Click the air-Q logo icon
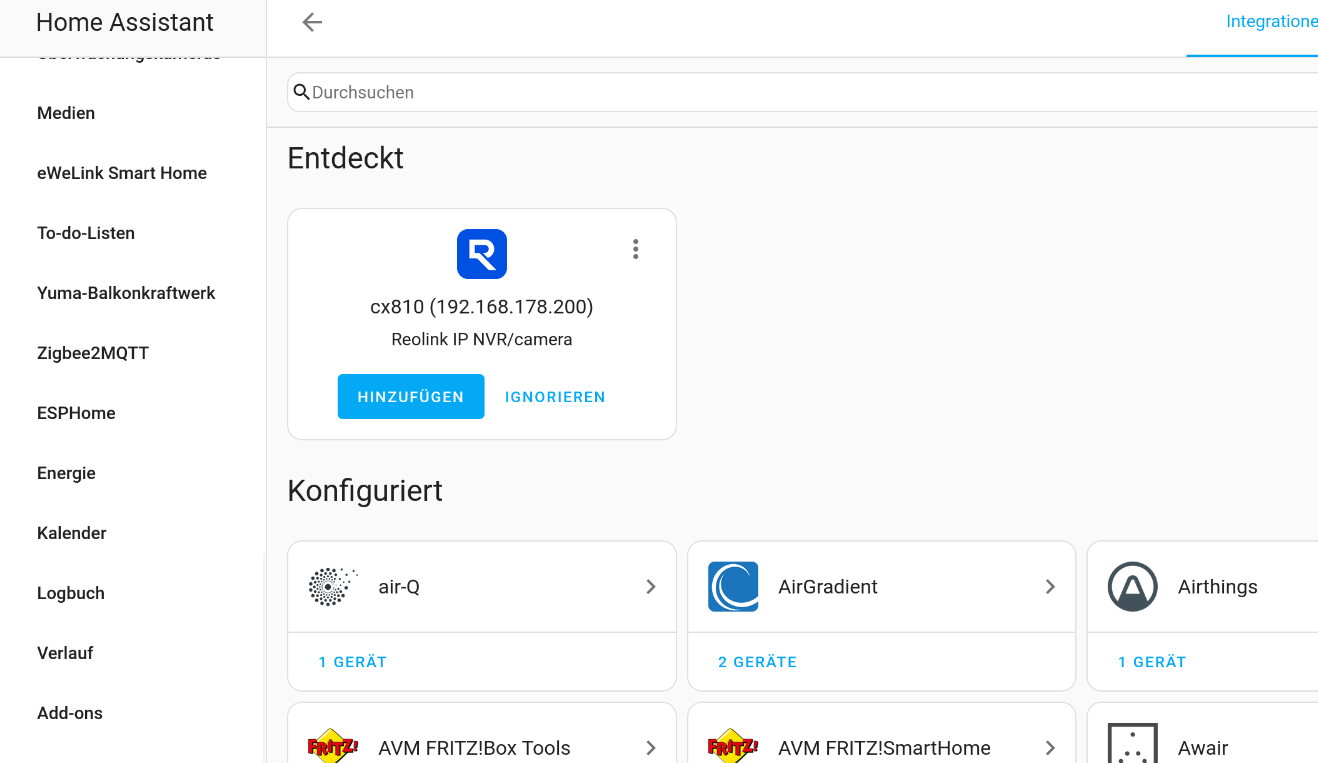This screenshot has height=763, width=1318. point(333,587)
